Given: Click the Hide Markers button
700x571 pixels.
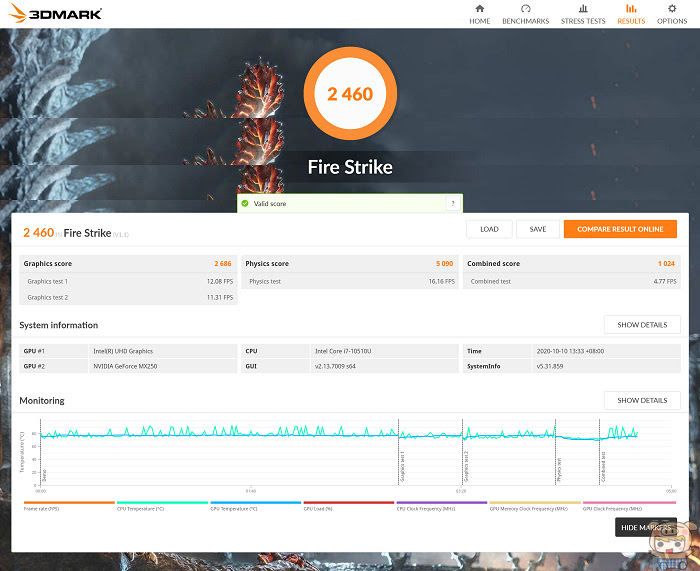Looking at the screenshot, I should pos(646,527).
